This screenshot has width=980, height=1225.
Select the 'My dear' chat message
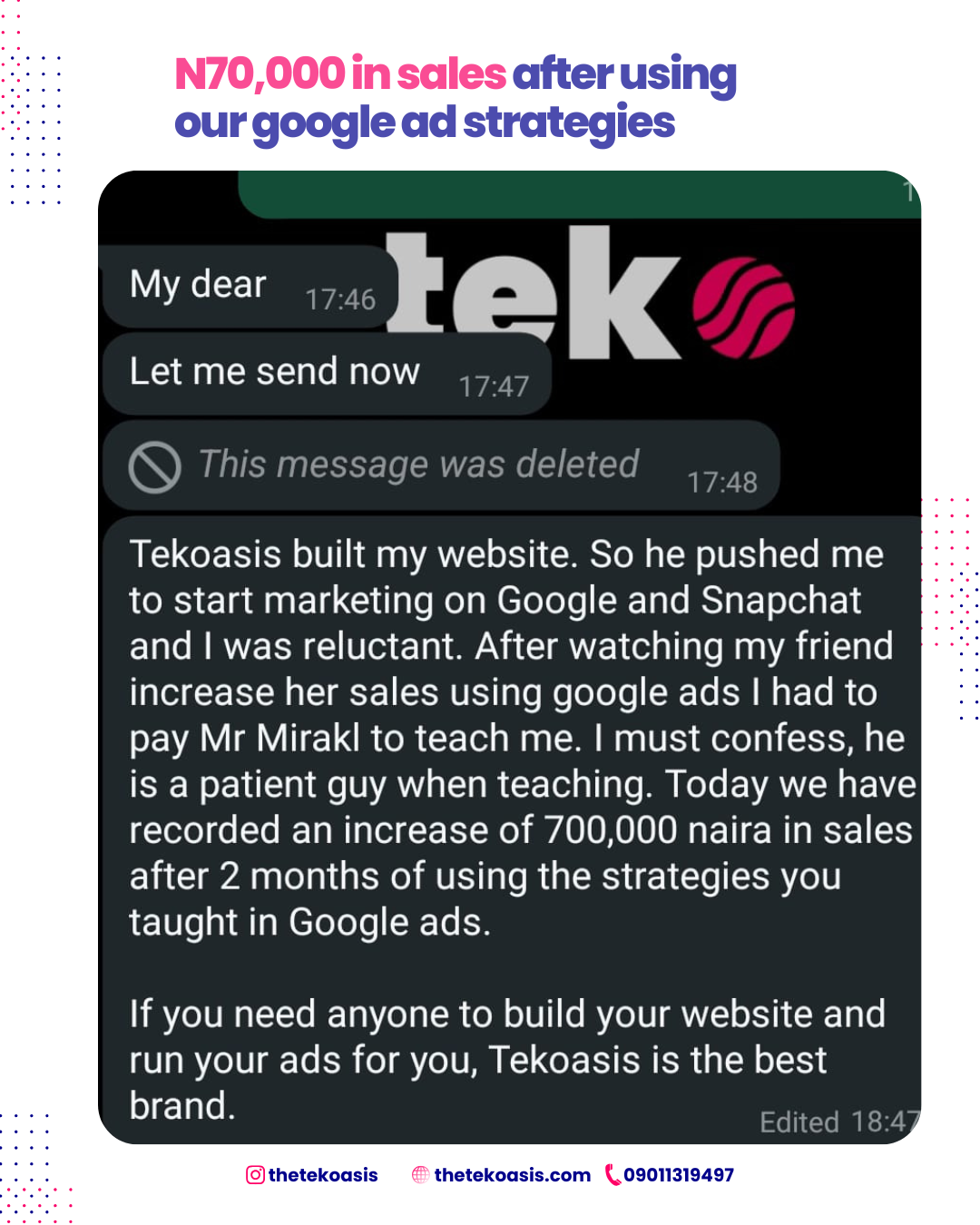click(x=198, y=285)
